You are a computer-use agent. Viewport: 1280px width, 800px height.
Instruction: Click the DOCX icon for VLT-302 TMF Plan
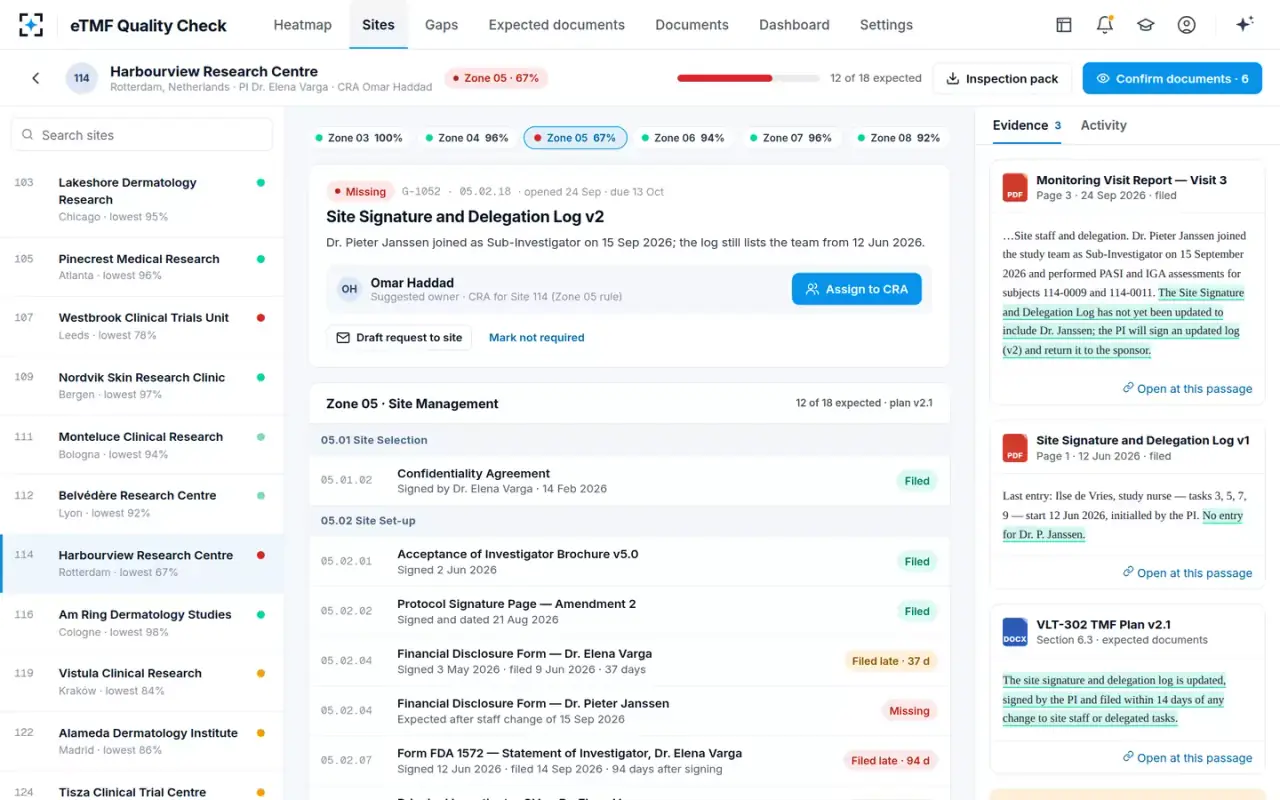click(1015, 631)
